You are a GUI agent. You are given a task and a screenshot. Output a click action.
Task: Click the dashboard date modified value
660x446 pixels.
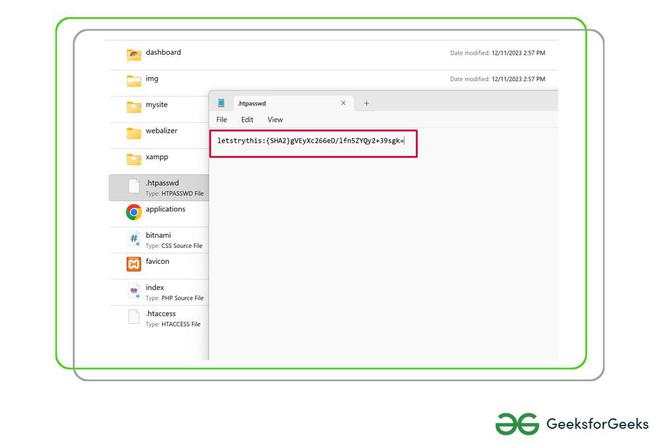518,53
